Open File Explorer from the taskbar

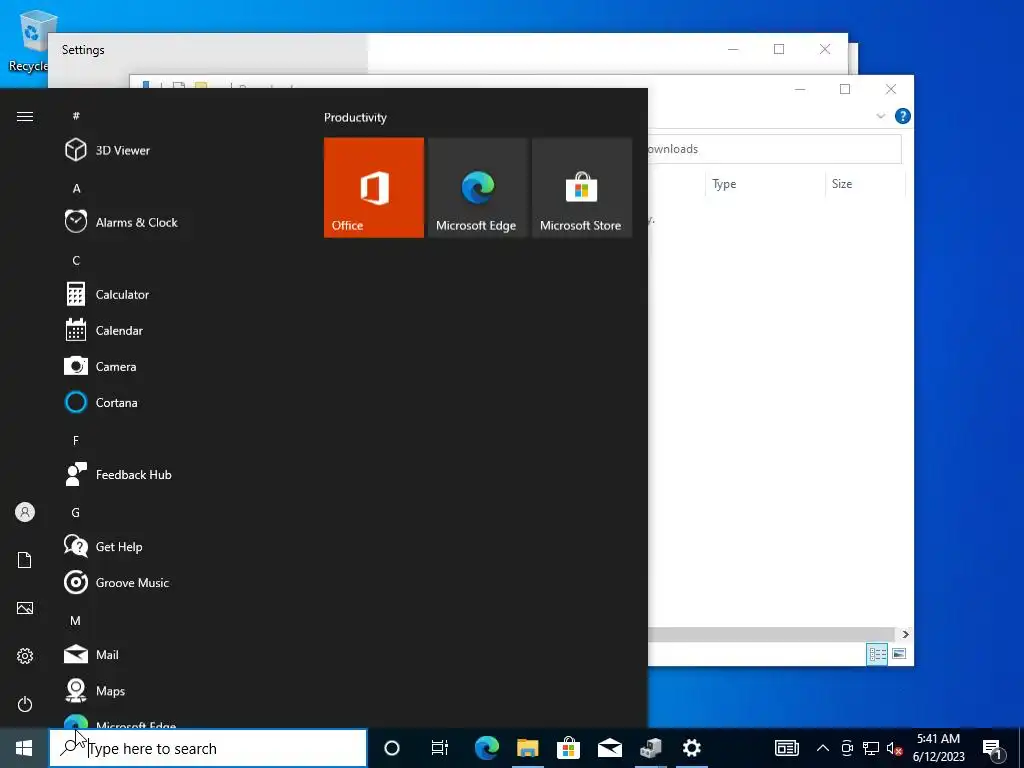(x=528, y=748)
